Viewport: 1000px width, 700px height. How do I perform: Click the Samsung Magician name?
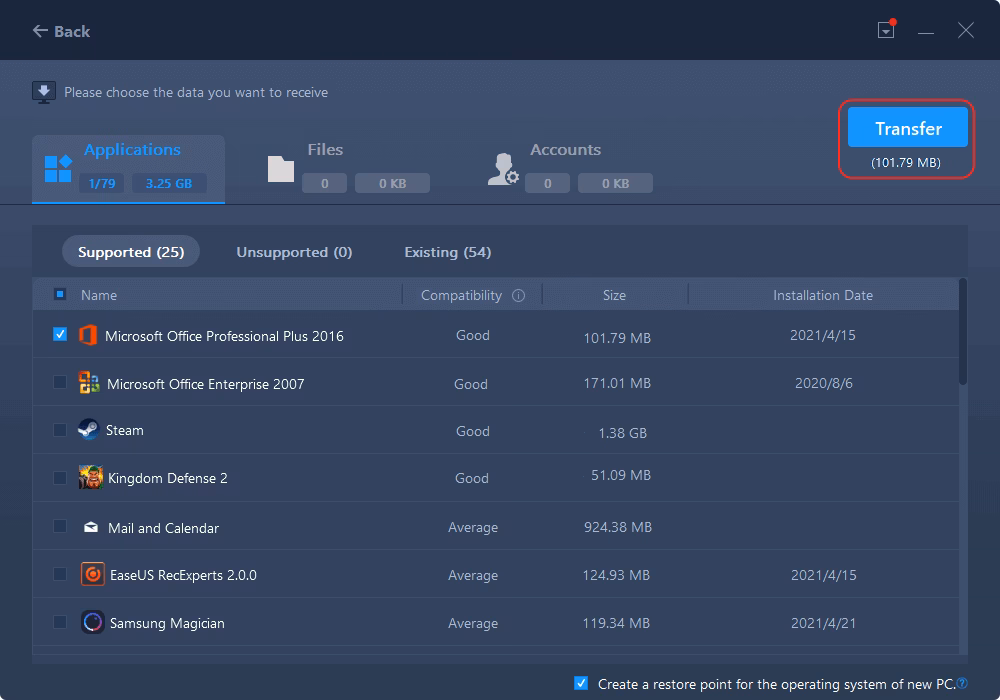pyautogui.click(x=167, y=623)
